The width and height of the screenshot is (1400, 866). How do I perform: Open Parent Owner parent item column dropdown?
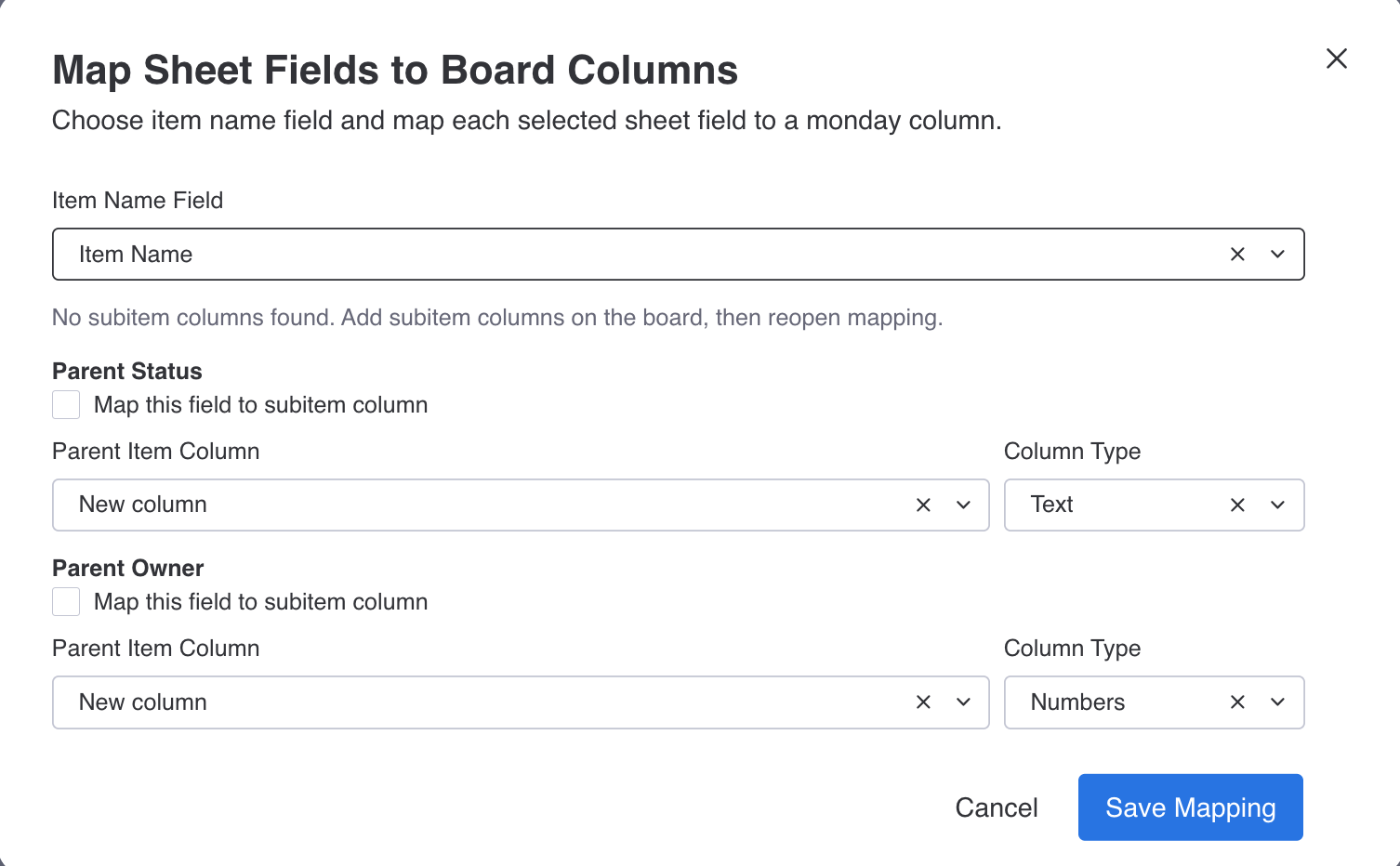coord(963,702)
